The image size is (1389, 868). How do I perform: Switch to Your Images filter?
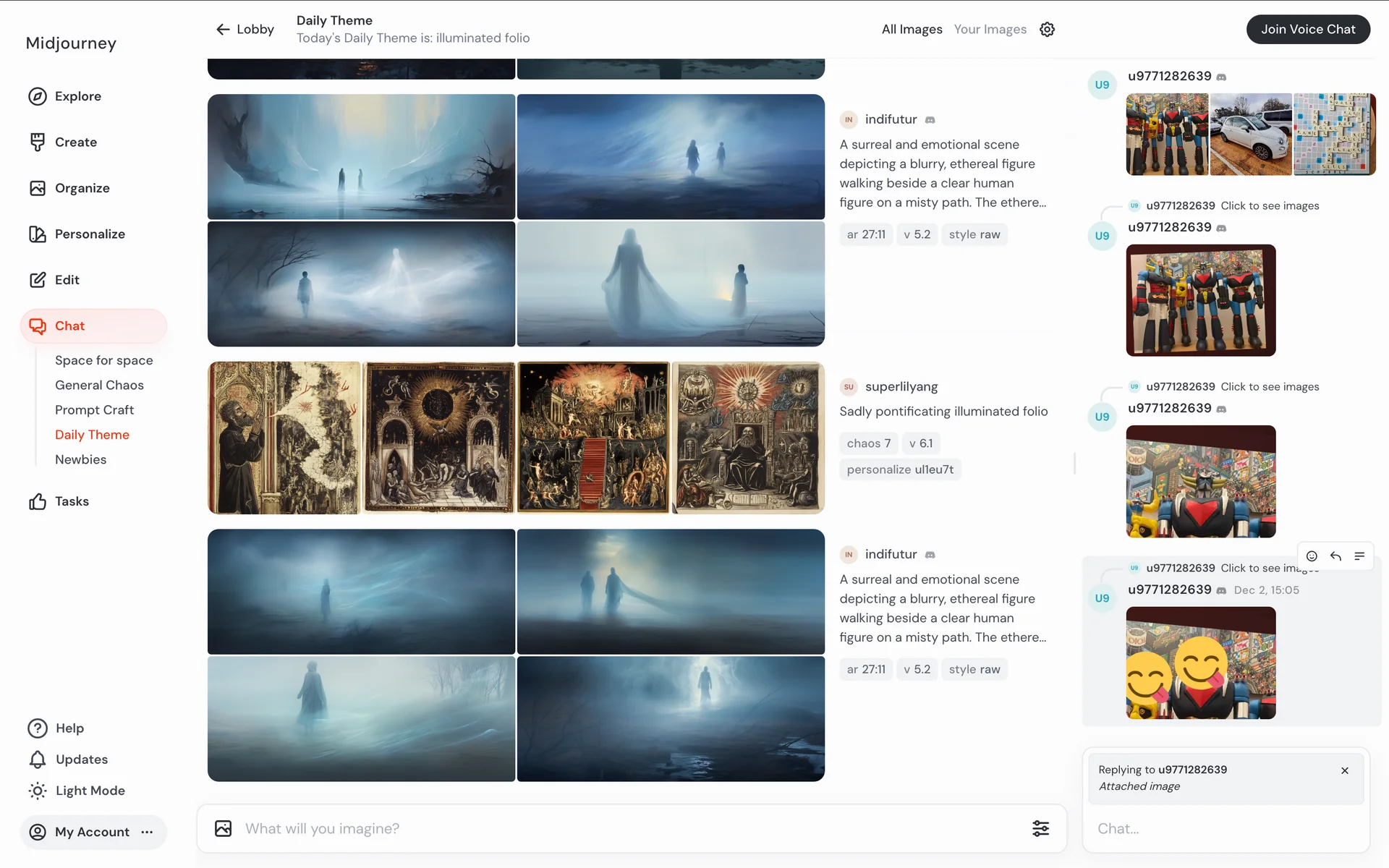[x=990, y=30]
